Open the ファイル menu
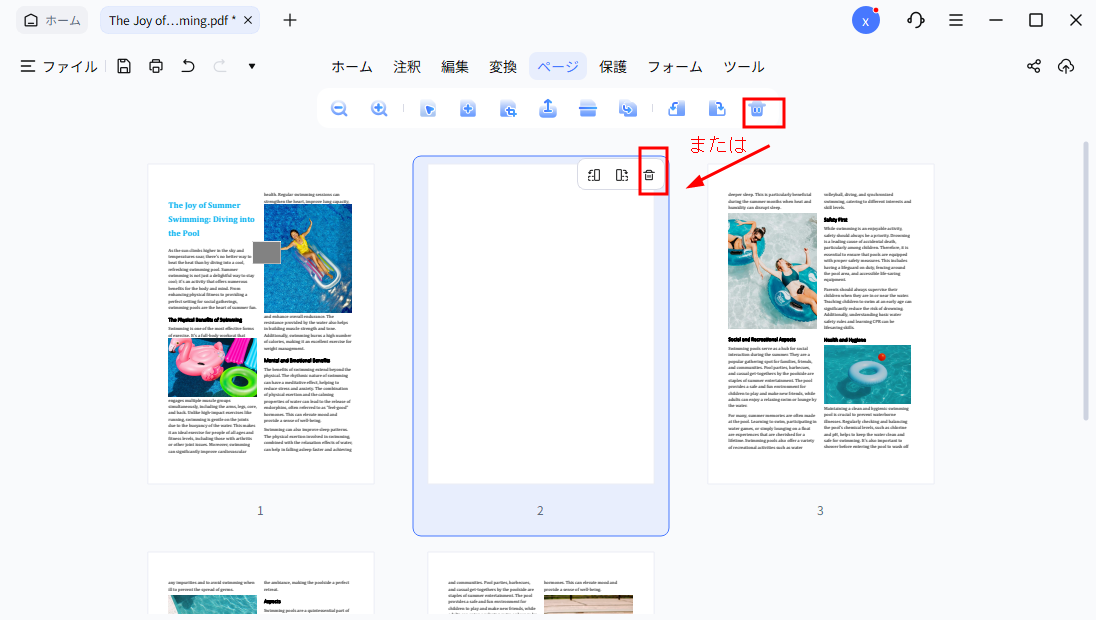 click(59, 67)
